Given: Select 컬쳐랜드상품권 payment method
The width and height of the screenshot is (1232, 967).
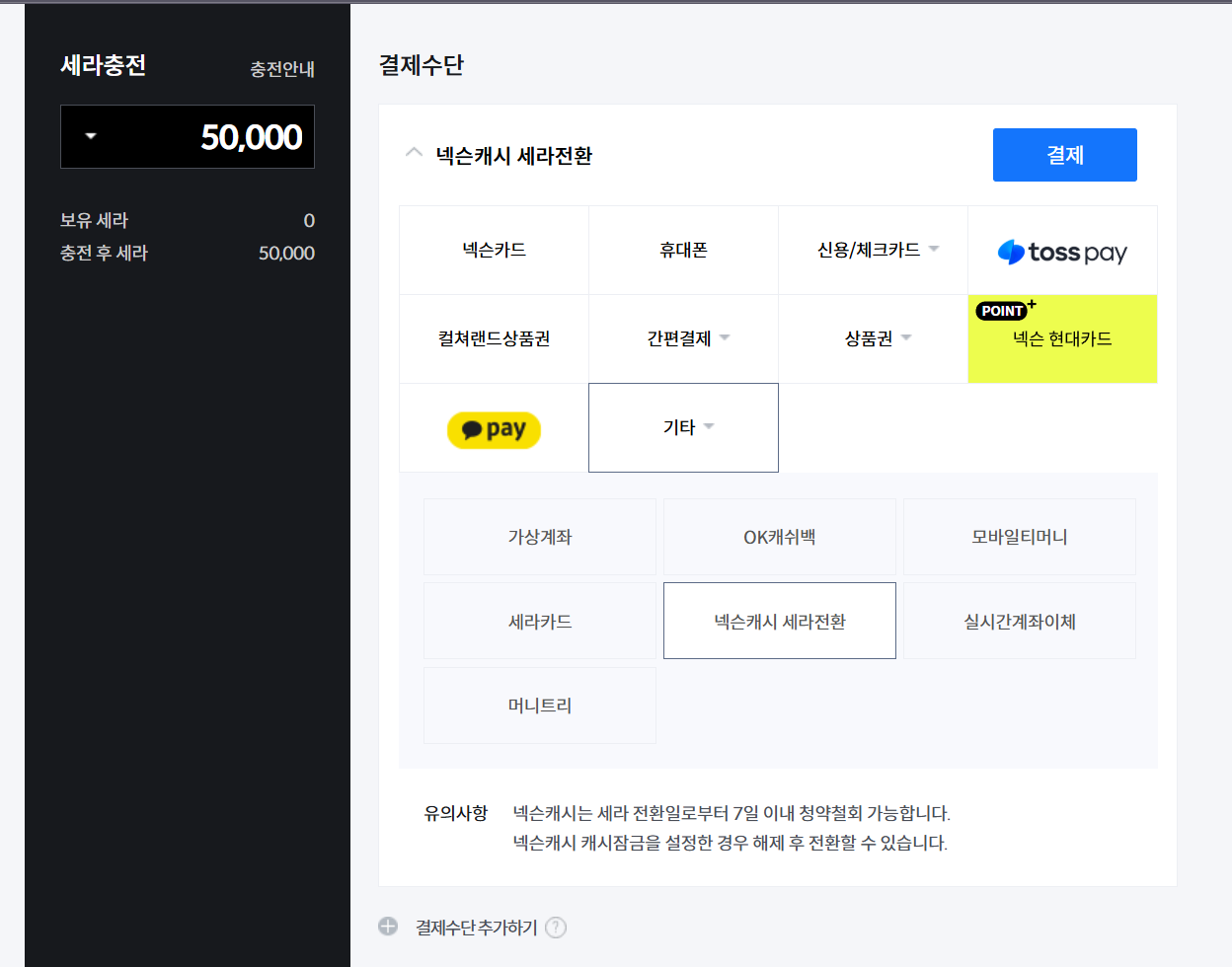Looking at the screenshot, I should point(494,339).
